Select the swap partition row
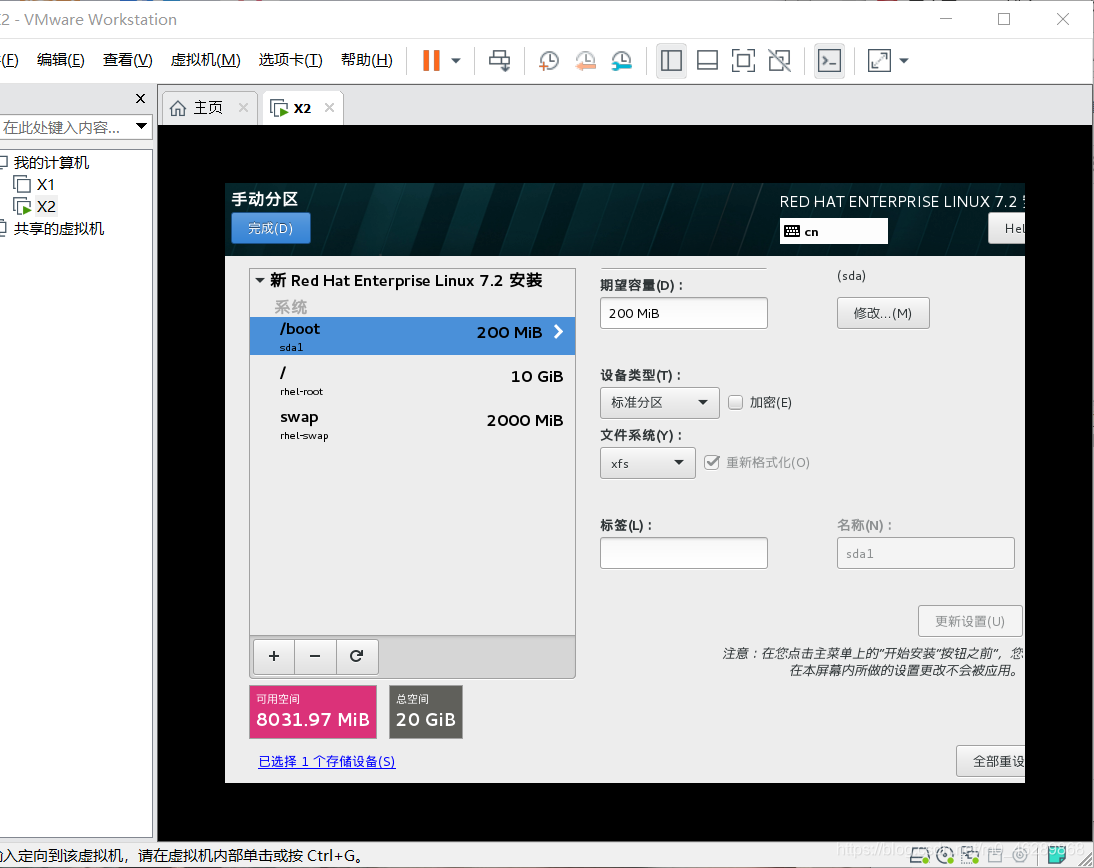The image size is (1094, 868). (412, 424)
